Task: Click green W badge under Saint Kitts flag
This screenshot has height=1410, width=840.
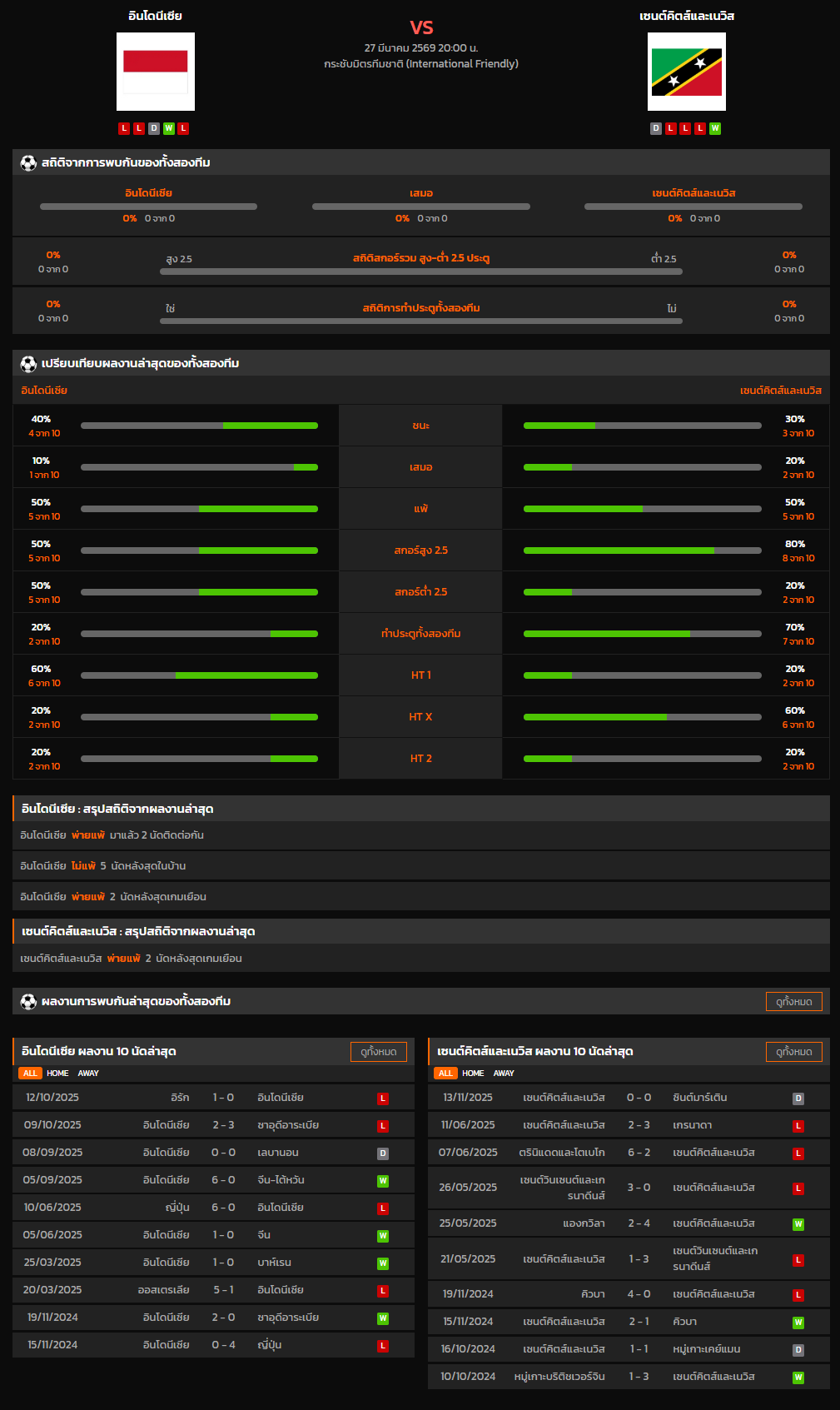Action: [x=715, y=128]
